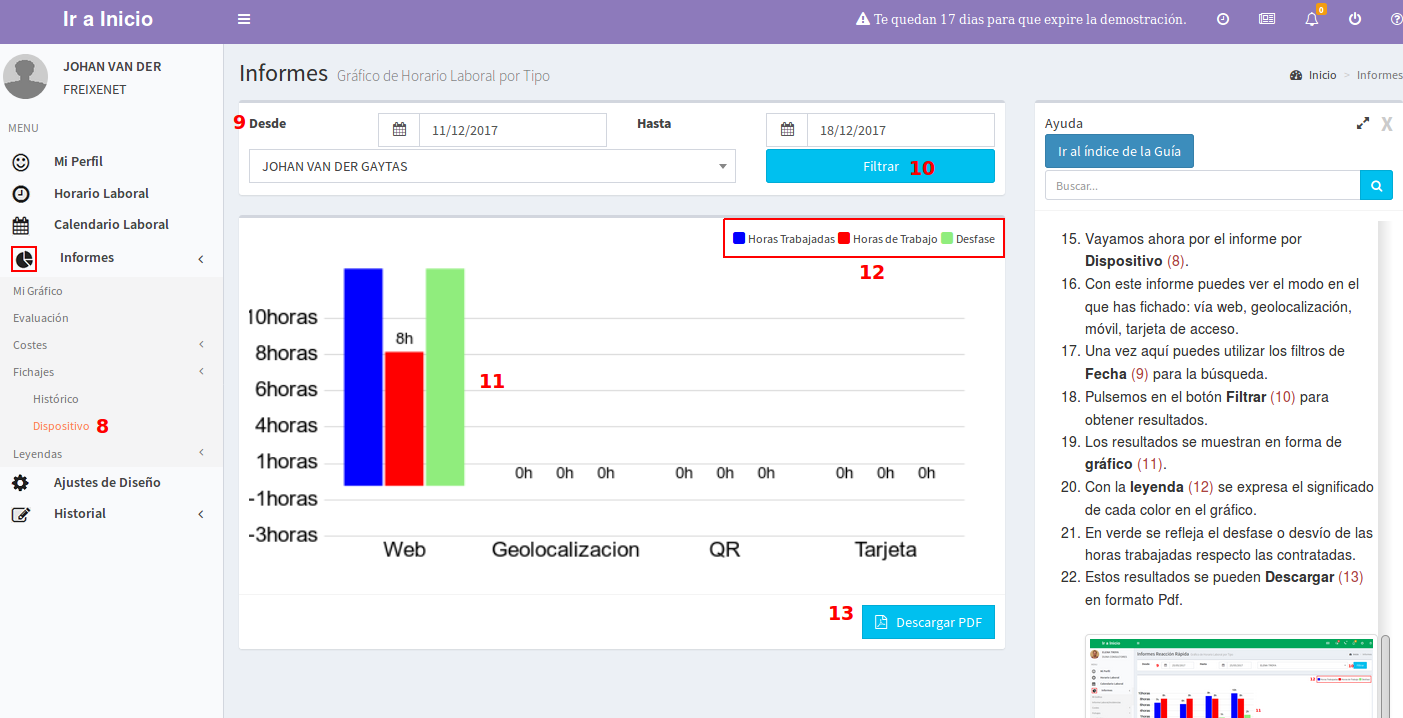Open the newspaper icon in the top bar
Viewport: 1403px width, 718px height.
point(1267,19)
